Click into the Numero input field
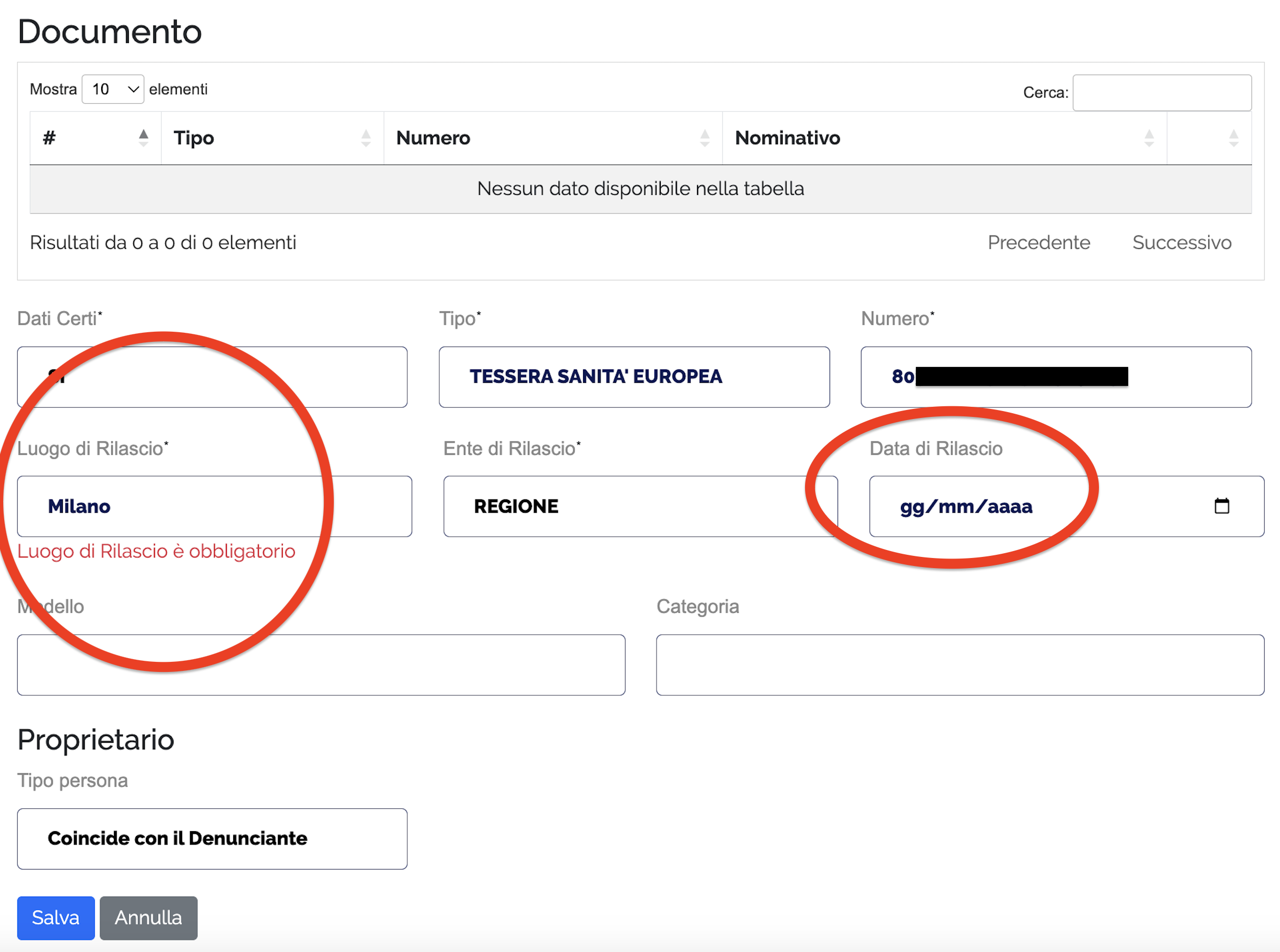 pos(1187,377)
